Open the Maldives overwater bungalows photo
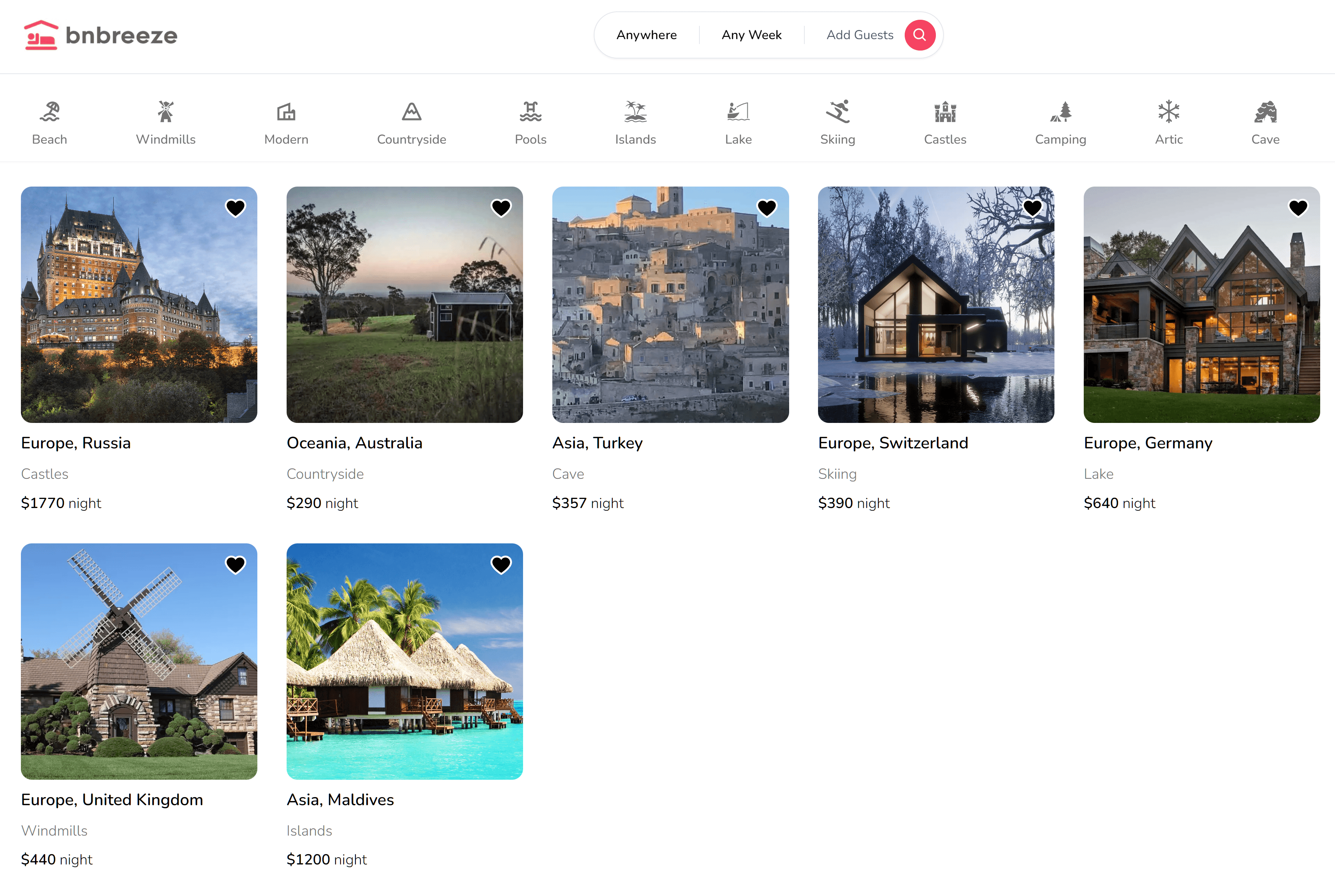 (x=404, y=661)
